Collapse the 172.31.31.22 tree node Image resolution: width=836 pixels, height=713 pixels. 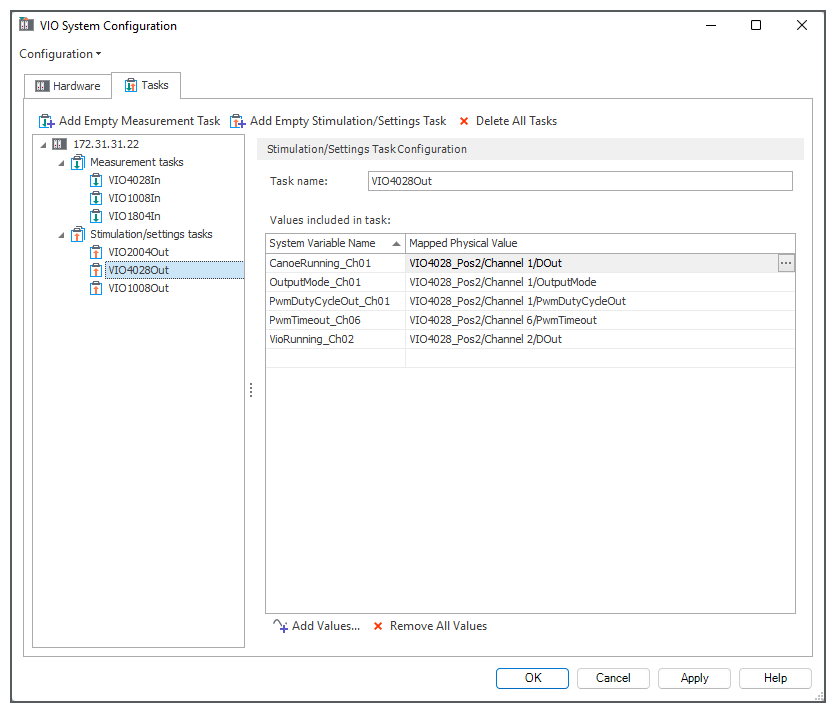click(44, 145)
